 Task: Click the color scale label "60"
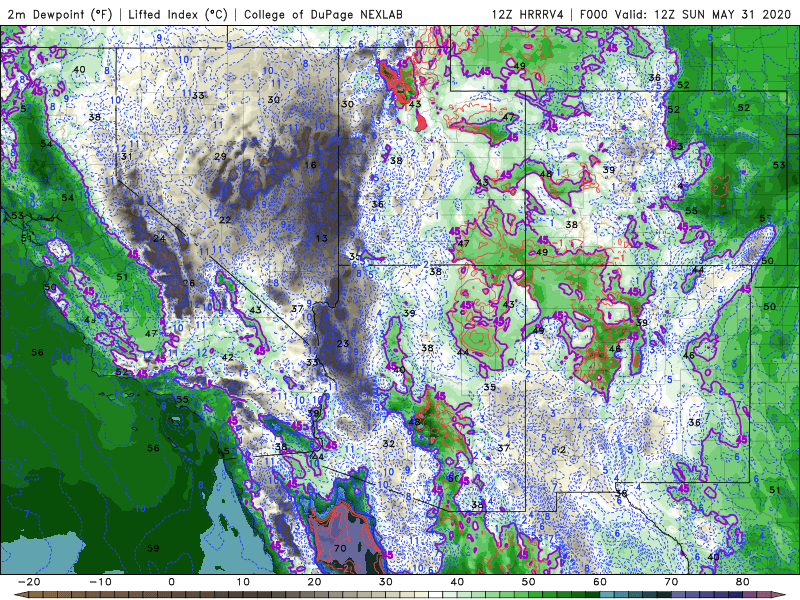coord(600,582)
